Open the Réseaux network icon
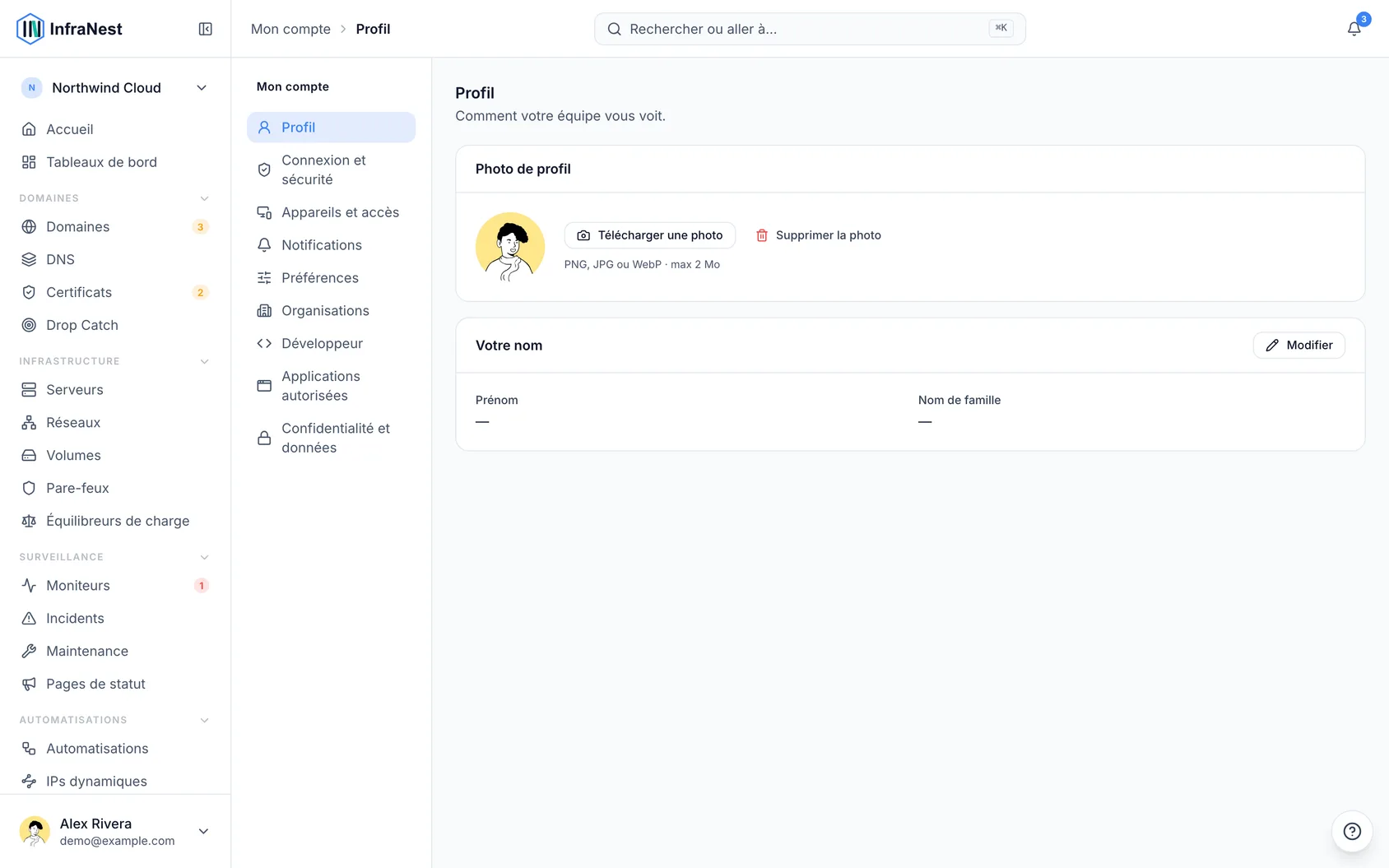Screen dimensions: 1389x868 [x=29, y=422]
